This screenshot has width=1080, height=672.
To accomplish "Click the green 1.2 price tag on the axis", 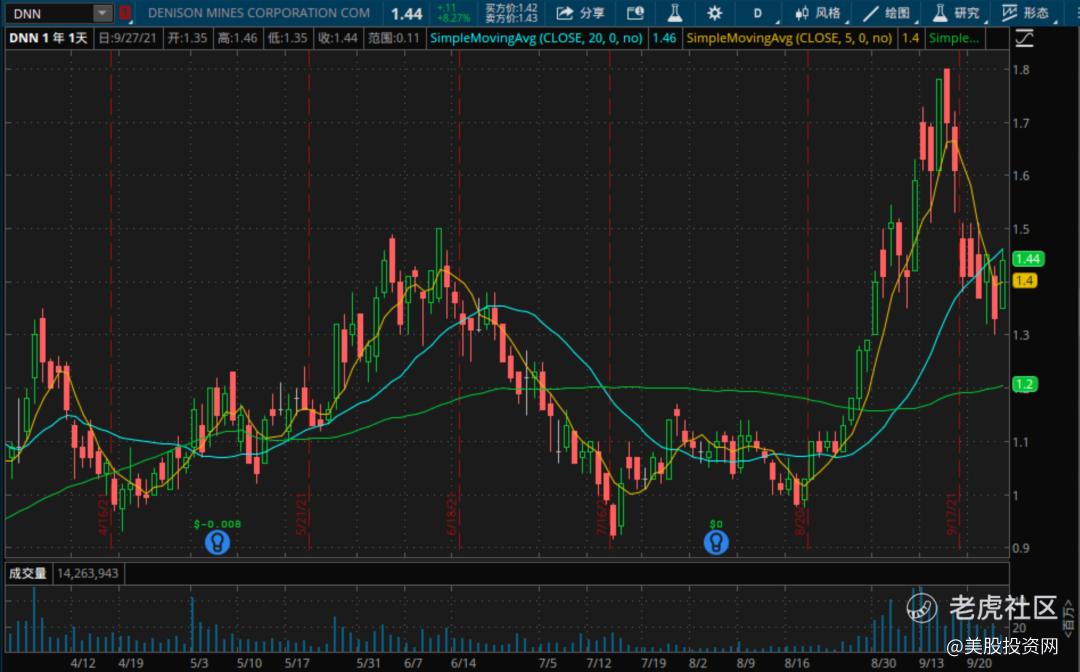I will coord(1024,384).
